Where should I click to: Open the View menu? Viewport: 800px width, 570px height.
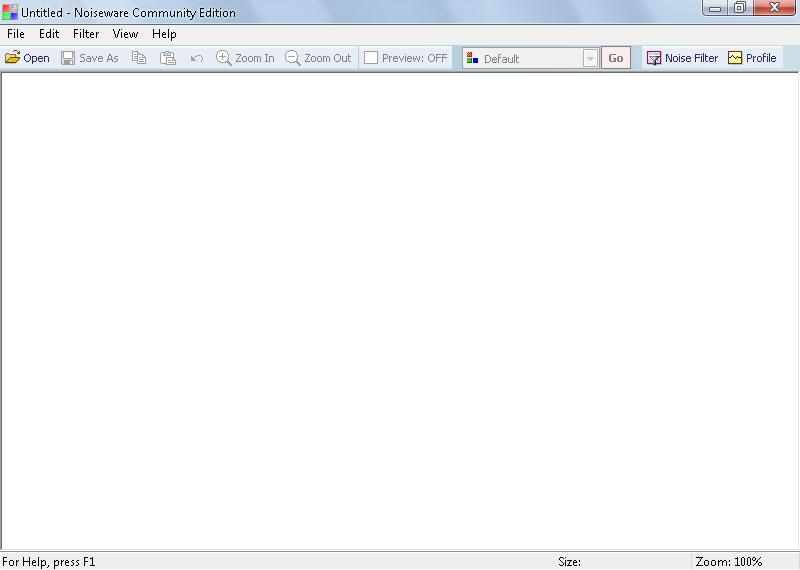(125, 34)
